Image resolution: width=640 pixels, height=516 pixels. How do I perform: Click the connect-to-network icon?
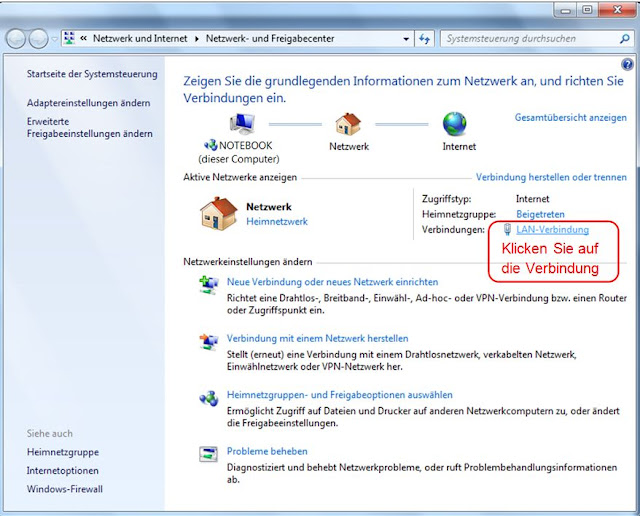tap(209, 342)
